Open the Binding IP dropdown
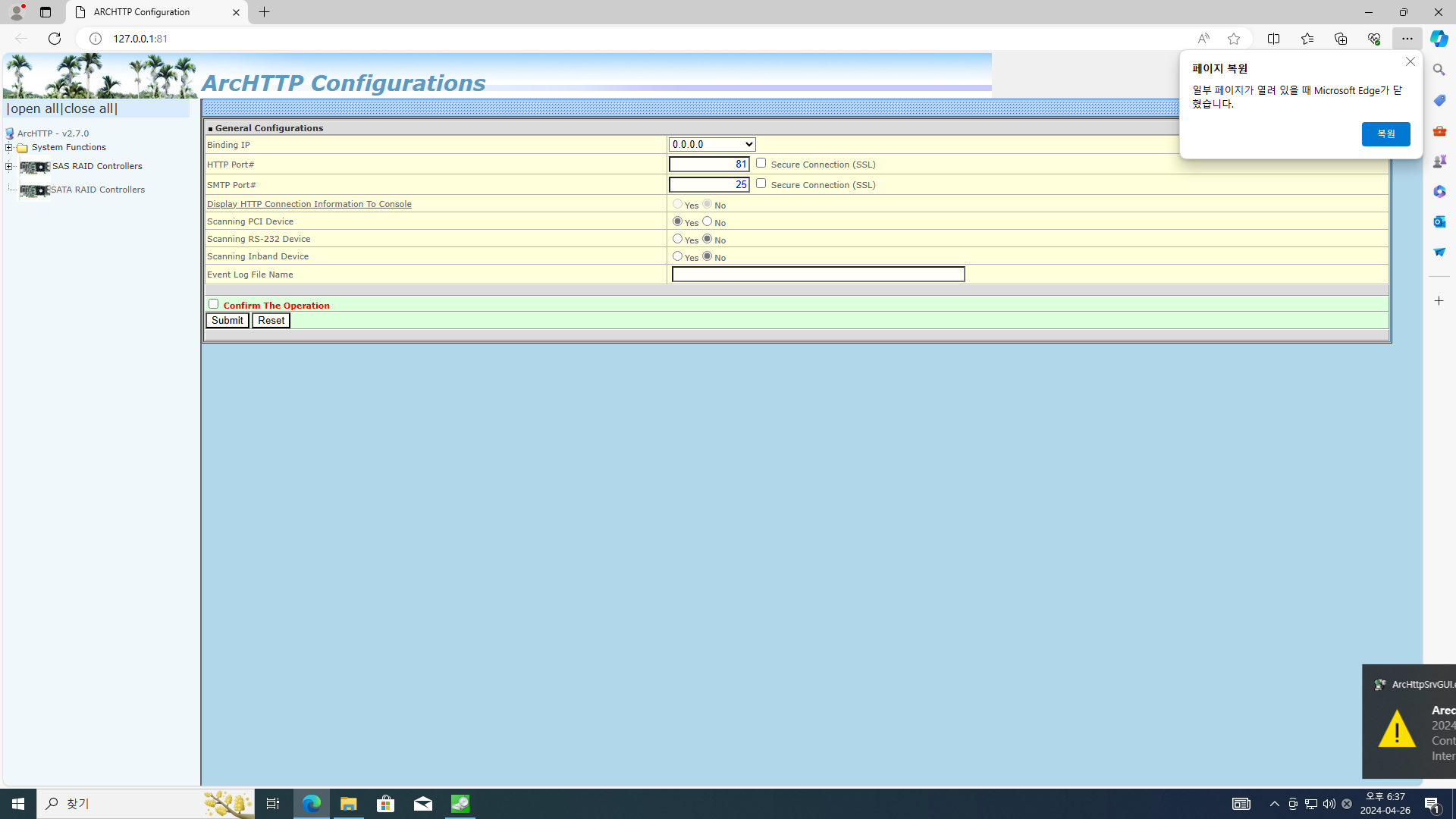Image resolution: width=1456 pixels, height=819 pixels. (711, 144)
